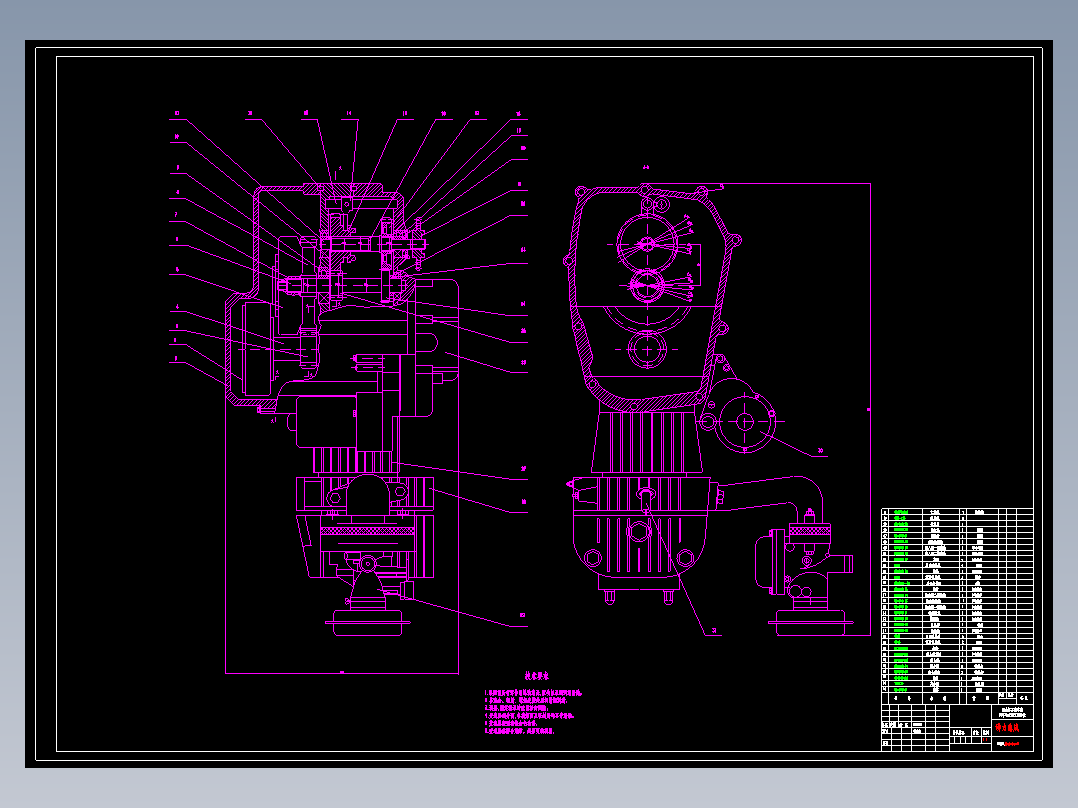
Task: Select the upper large gear in right view
Action: pos(646,244)
